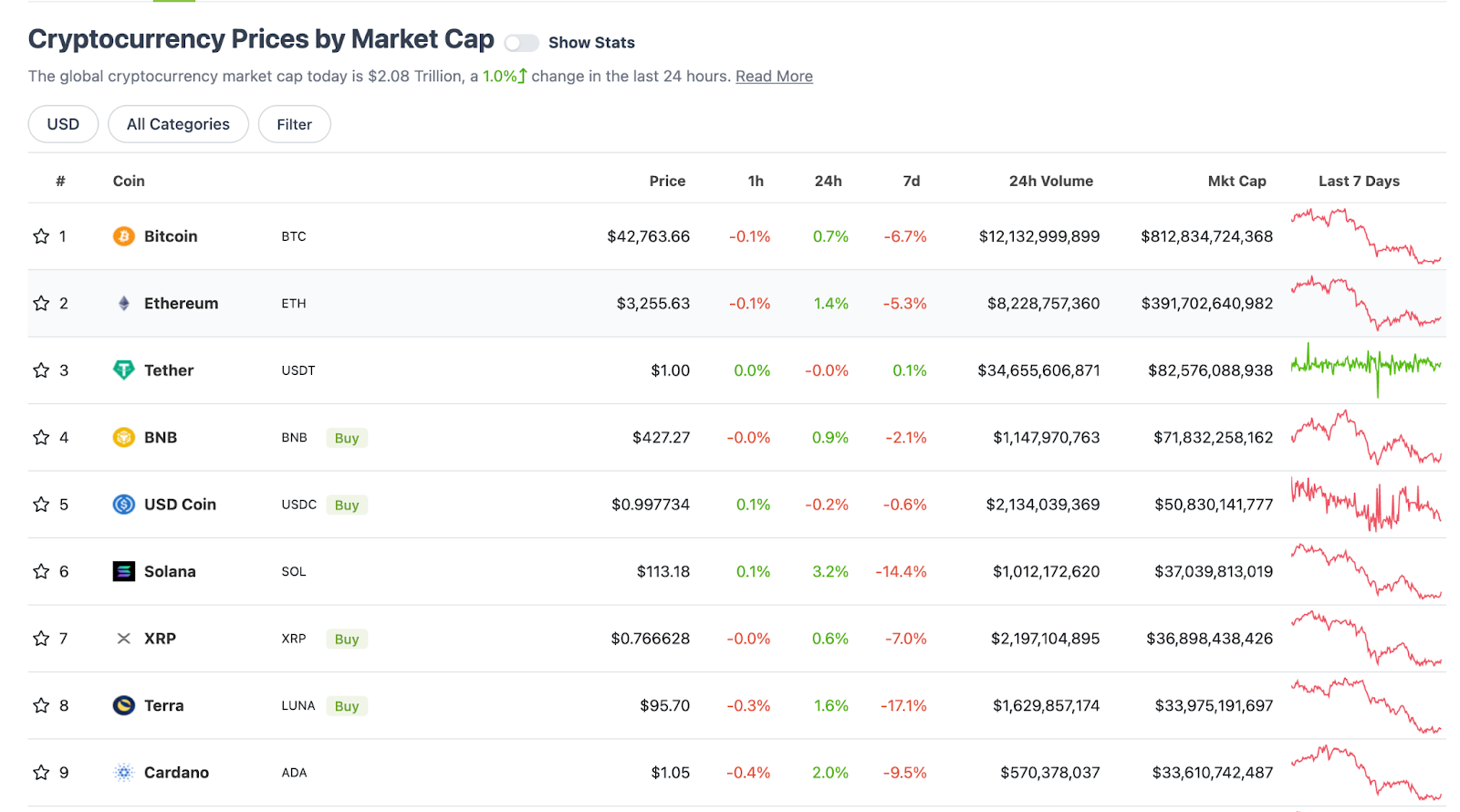Click Ethereum's 7-day sparkline chart
This screenshot has height=812, width=1460.
point(1366,303)
